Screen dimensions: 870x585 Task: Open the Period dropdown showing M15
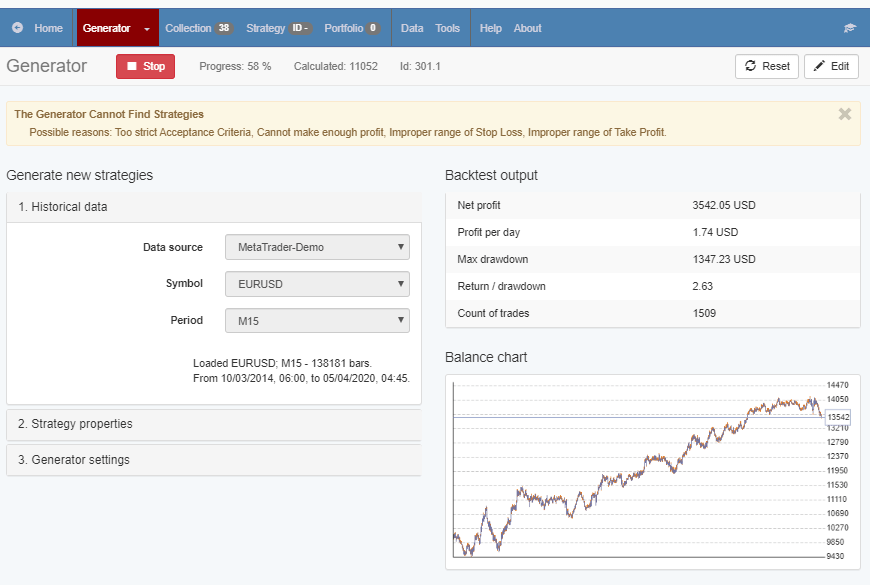[x=317, y=321]
